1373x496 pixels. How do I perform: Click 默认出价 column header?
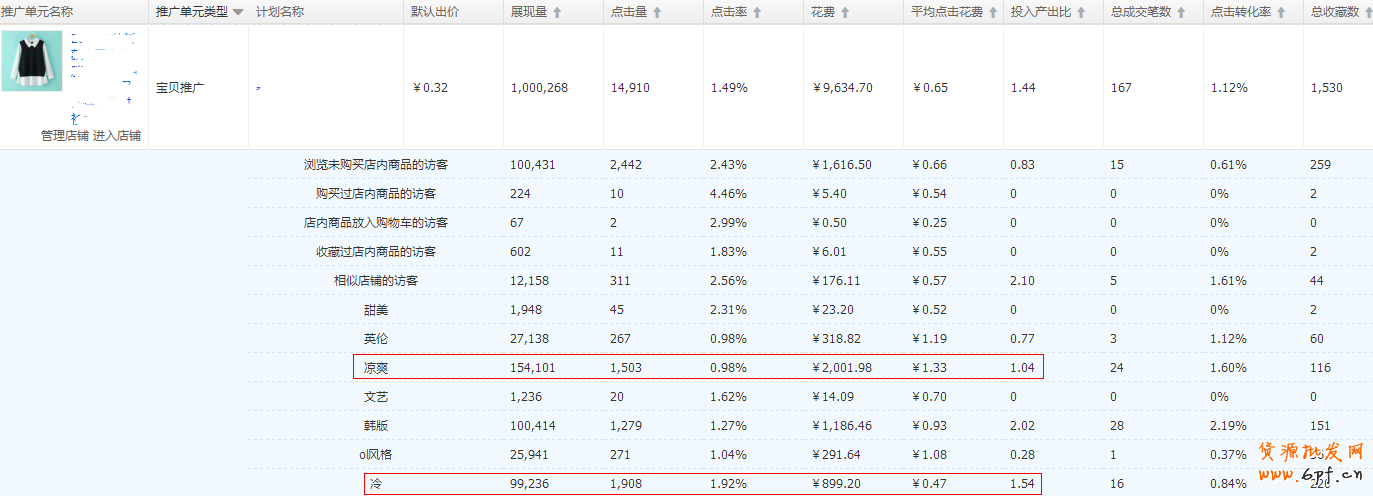[x=435, y=12]
